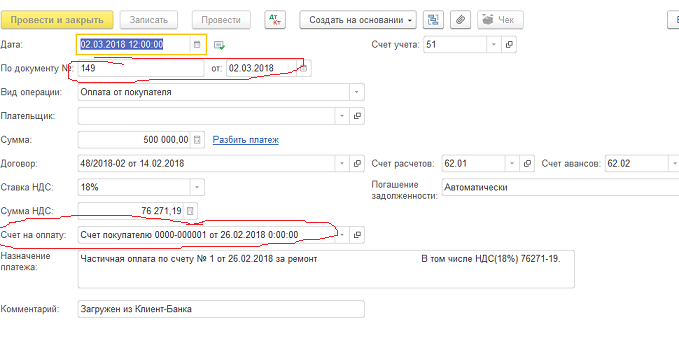Click the Дата input field
This screenshot has width=679, height=364.
(x=134, y=45)
